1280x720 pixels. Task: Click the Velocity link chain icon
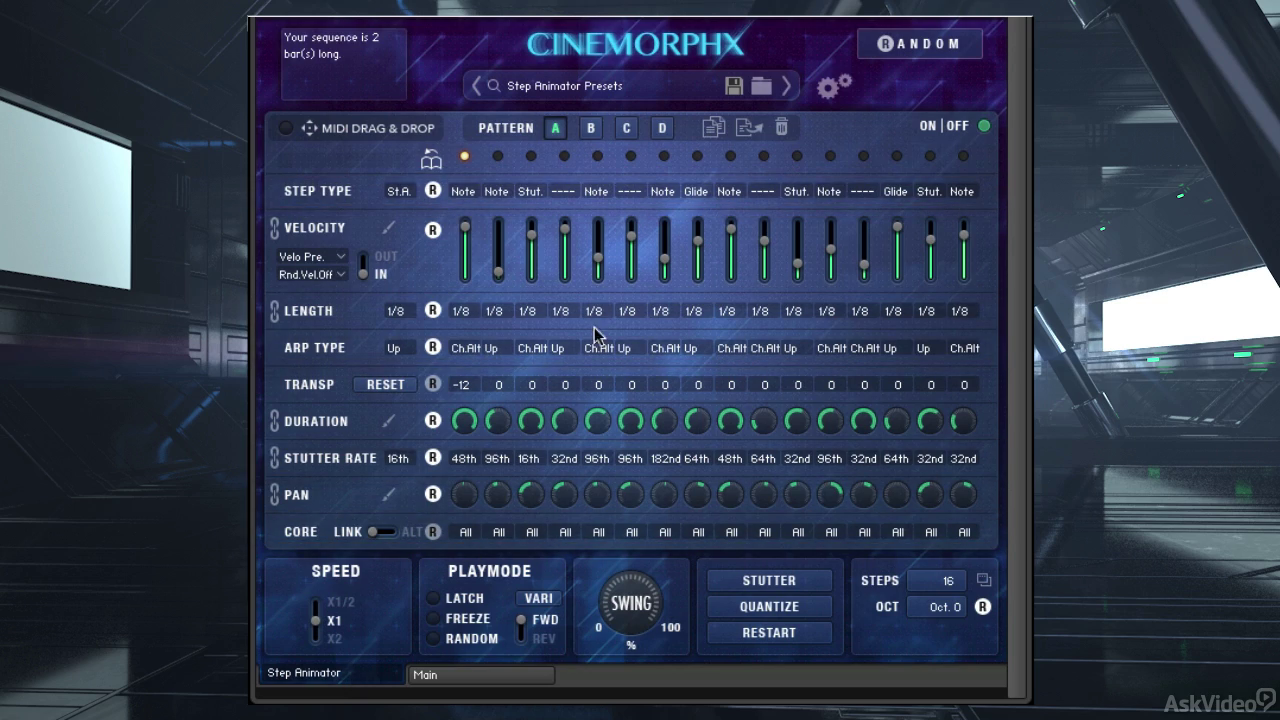pos(274,228)
